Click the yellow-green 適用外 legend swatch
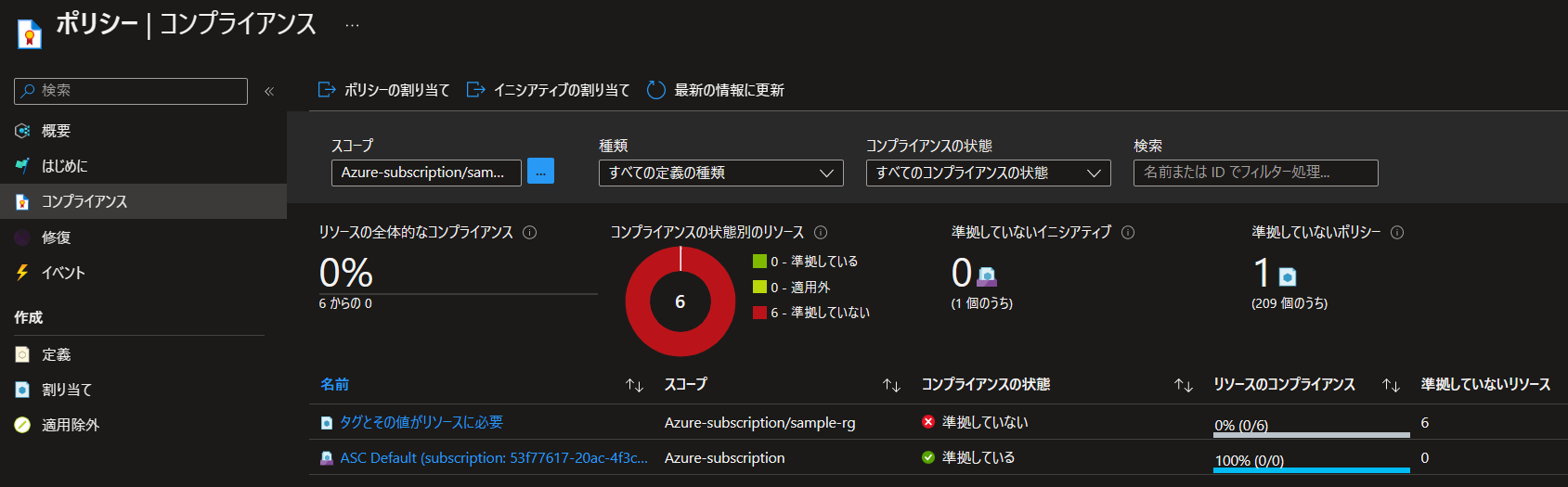The image size is (1568, 487). [x=759, y=287]
